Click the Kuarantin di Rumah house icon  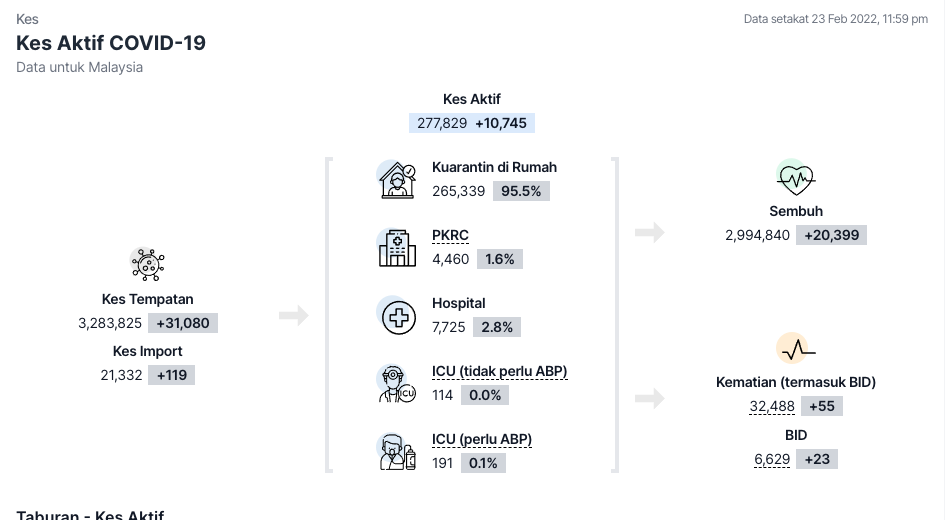click(397, 179)
